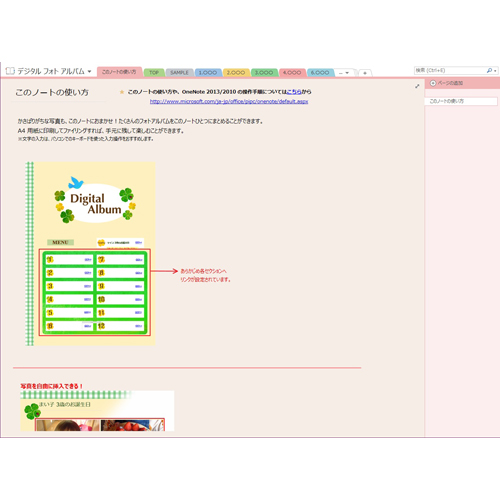The height and width of the screenshot is (500, 500).
Task: Add a page with ページの追加 button
Action: coord(446,83)
